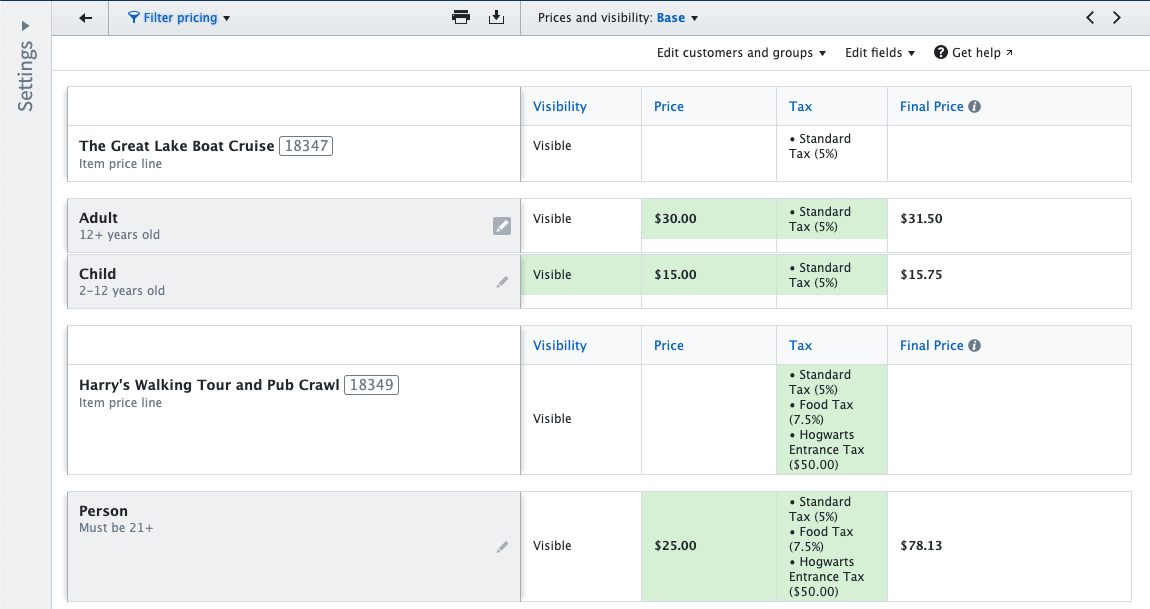The width and height of the screenshot is (1150, 609).
Task: Click Child row Visible cell
Action: [x=581, y=275]
